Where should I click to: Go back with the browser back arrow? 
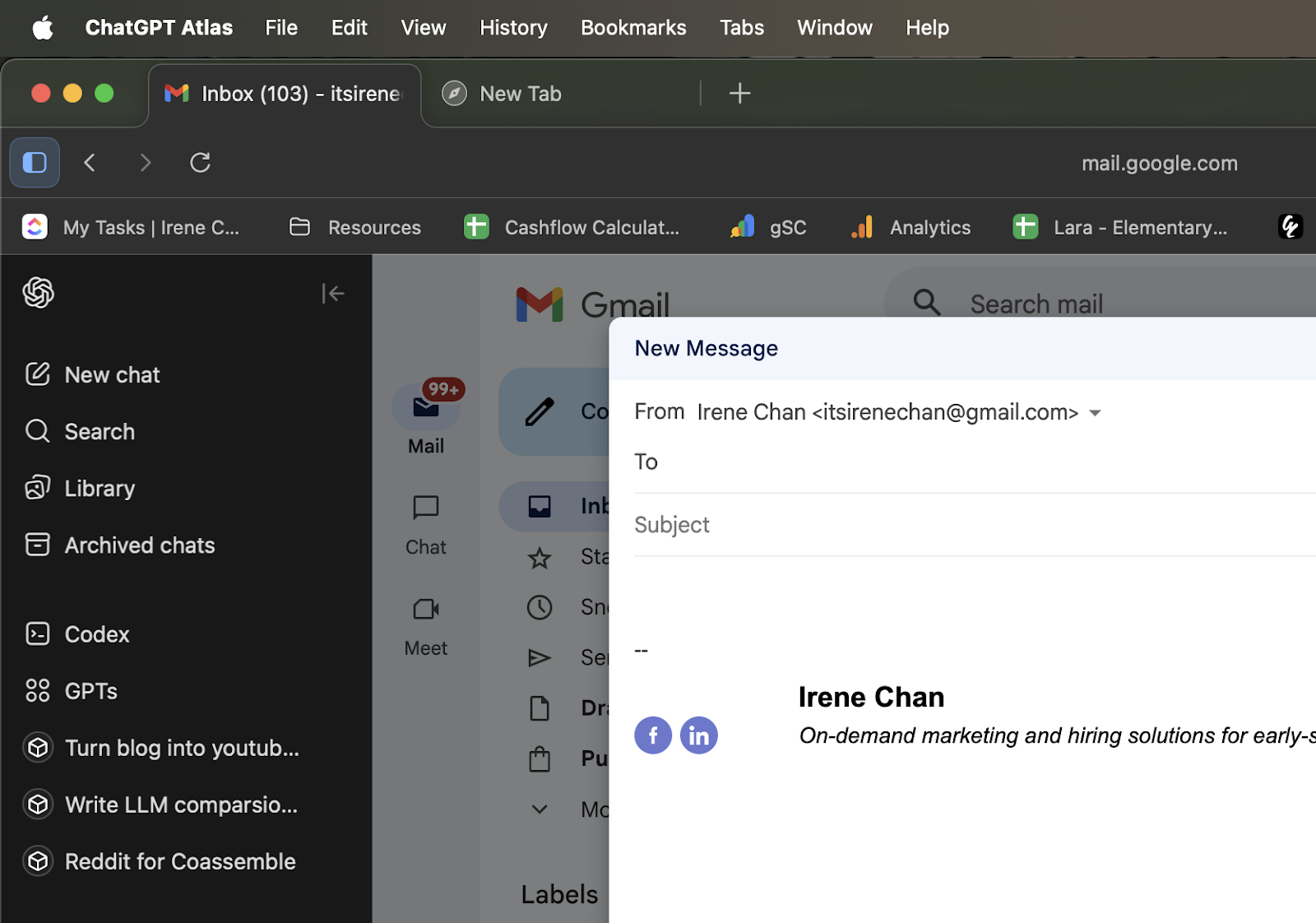point(90,162)
